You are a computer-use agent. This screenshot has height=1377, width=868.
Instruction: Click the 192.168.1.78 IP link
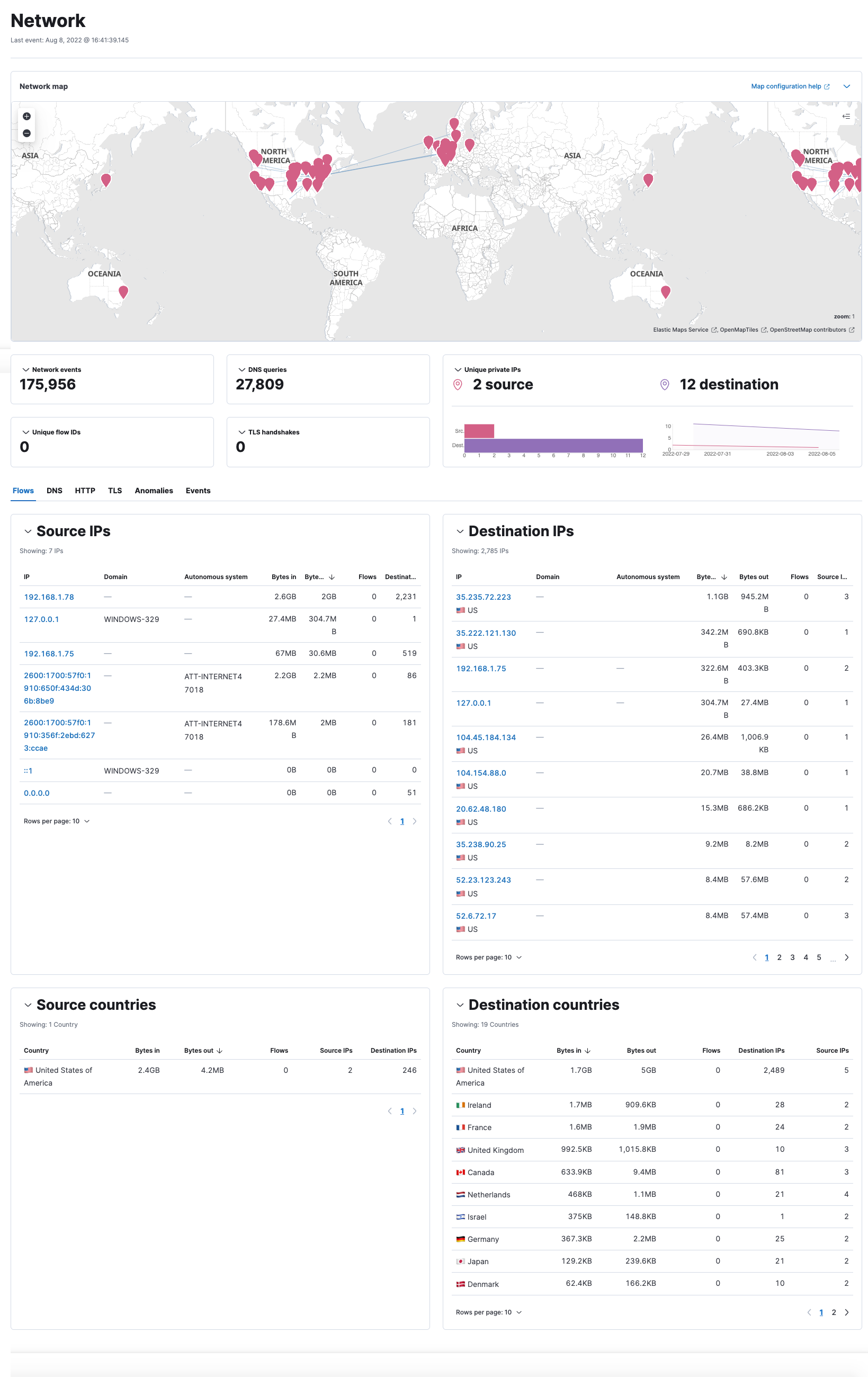coord(49,597)
